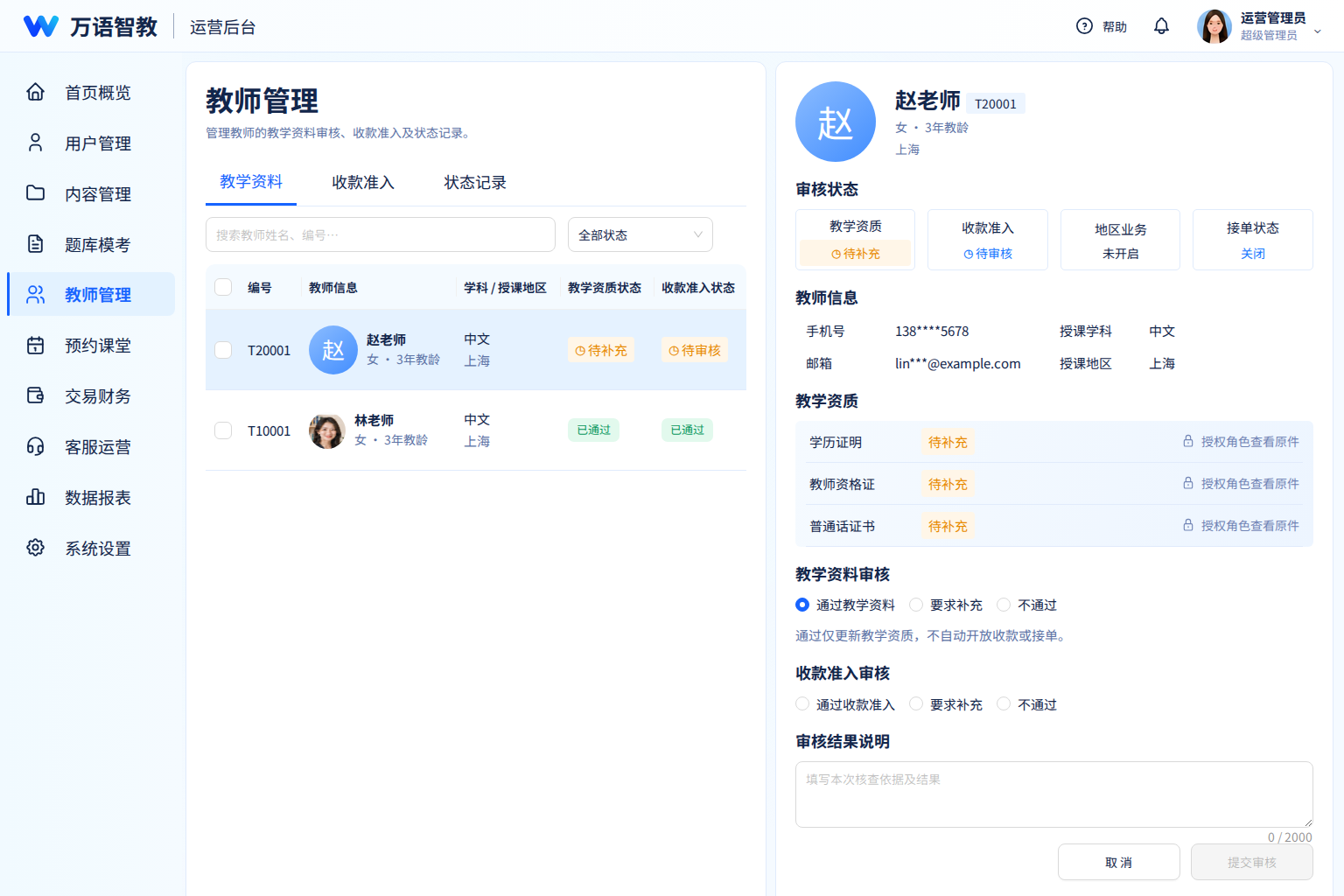Click the calendar icon for 预约课堂
1344x896 pixels.
tap(35, 346)
